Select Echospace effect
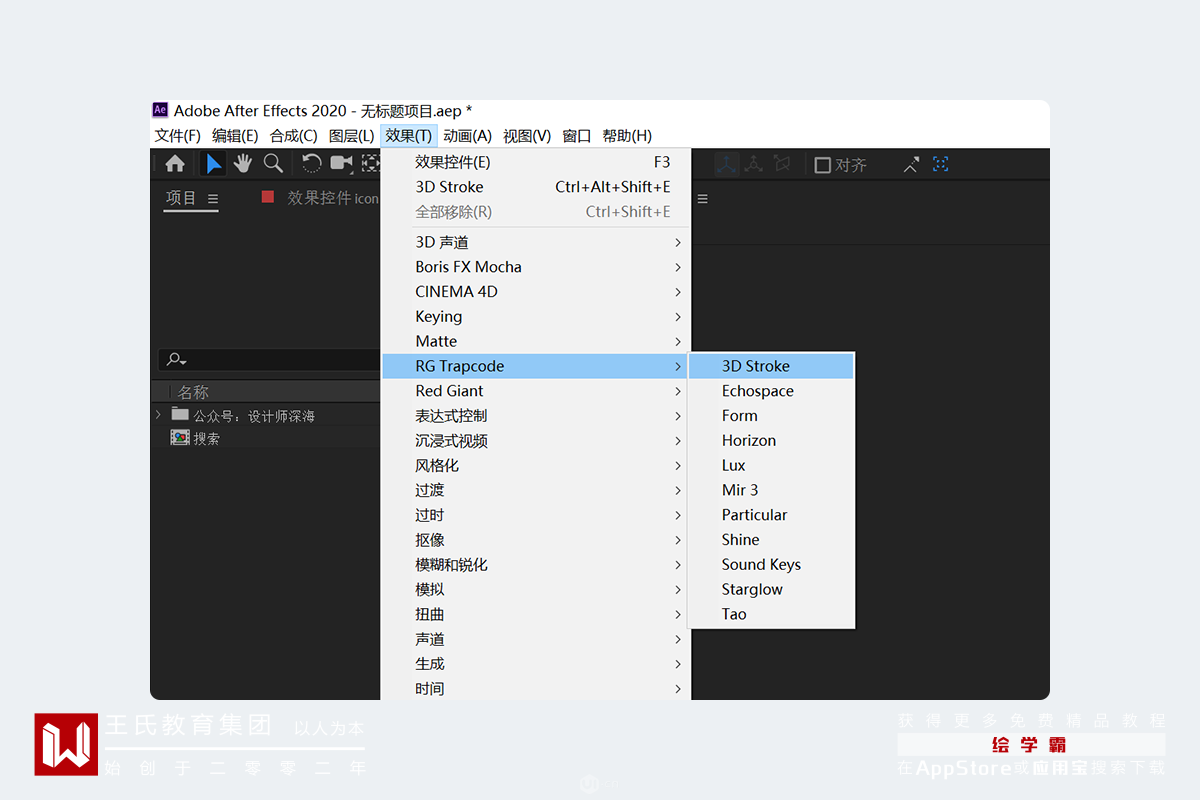This screenshot has width=1200, height=800. 771,391
